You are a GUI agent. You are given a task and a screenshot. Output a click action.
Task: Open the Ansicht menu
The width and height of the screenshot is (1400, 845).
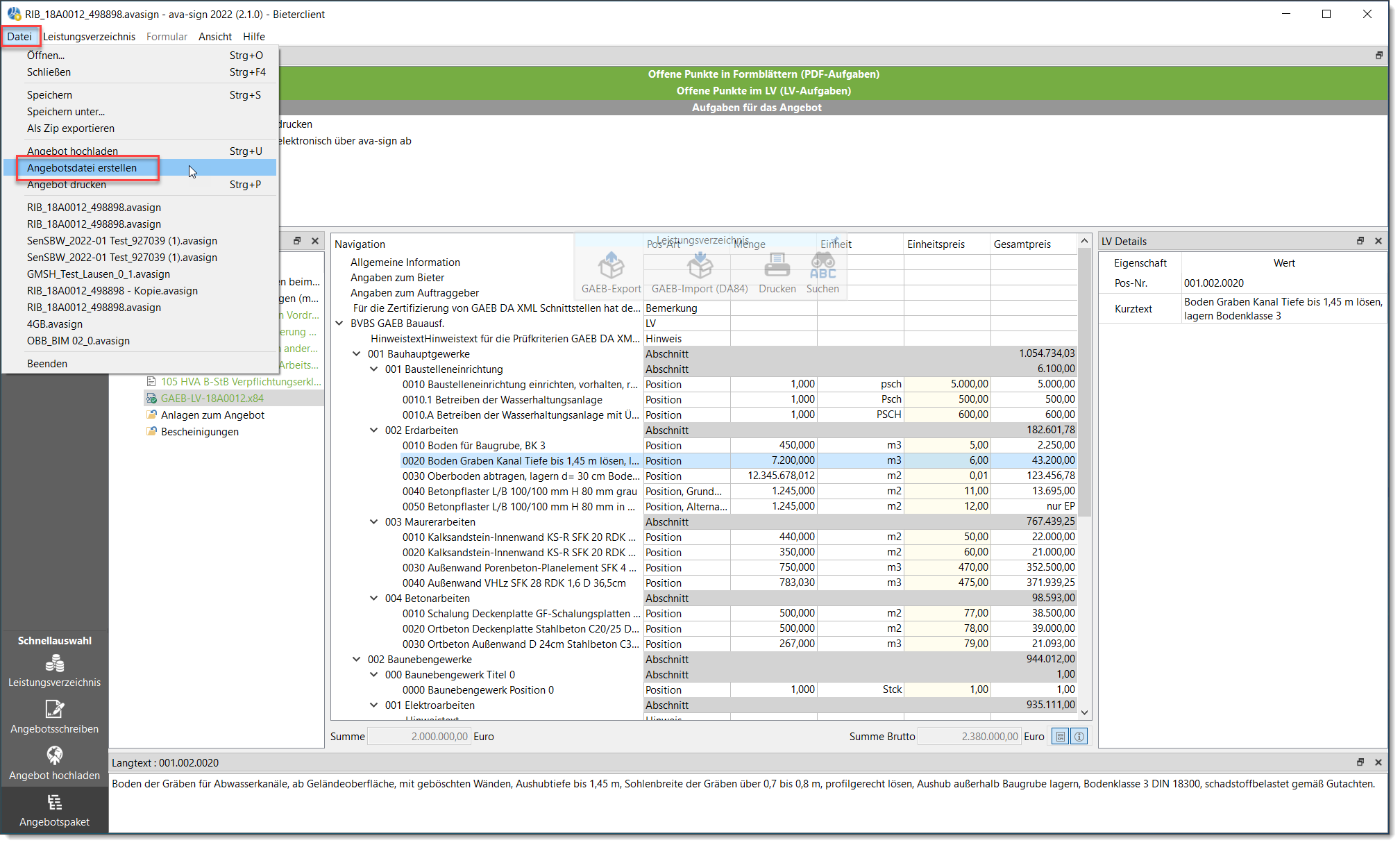coord(215,37)
